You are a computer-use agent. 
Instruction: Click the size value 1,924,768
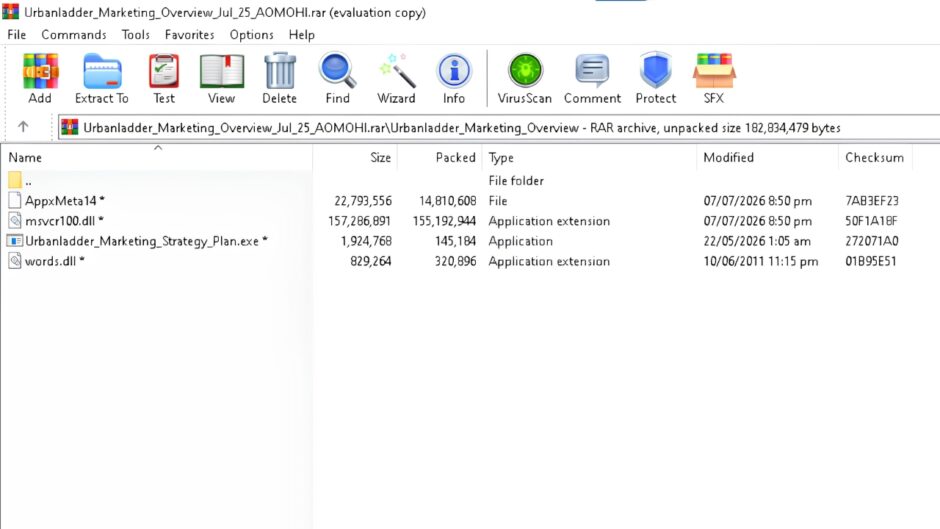pyautogui.click(x=366, y=241)
